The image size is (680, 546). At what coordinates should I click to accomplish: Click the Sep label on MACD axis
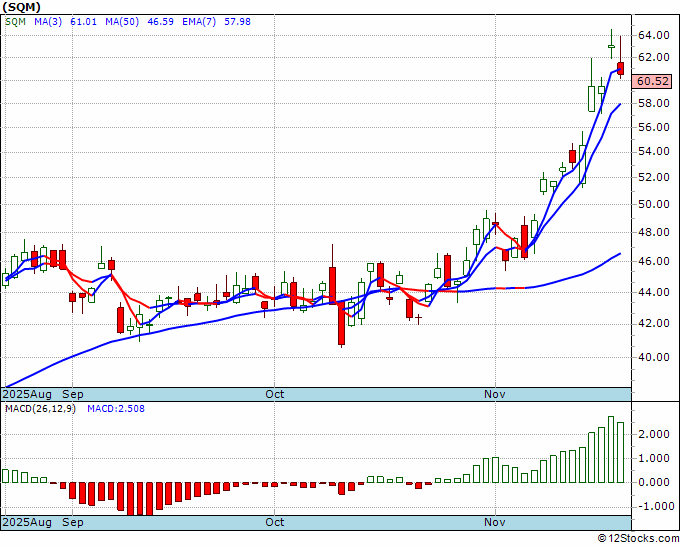72,522
